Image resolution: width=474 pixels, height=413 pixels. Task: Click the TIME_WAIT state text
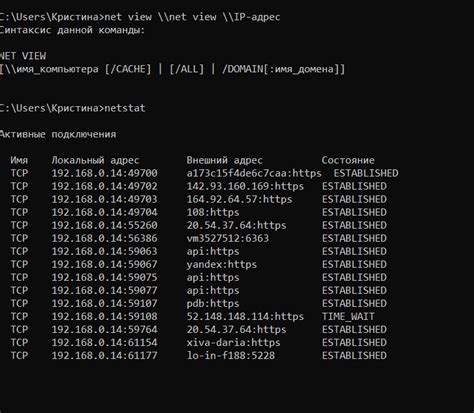348,316
